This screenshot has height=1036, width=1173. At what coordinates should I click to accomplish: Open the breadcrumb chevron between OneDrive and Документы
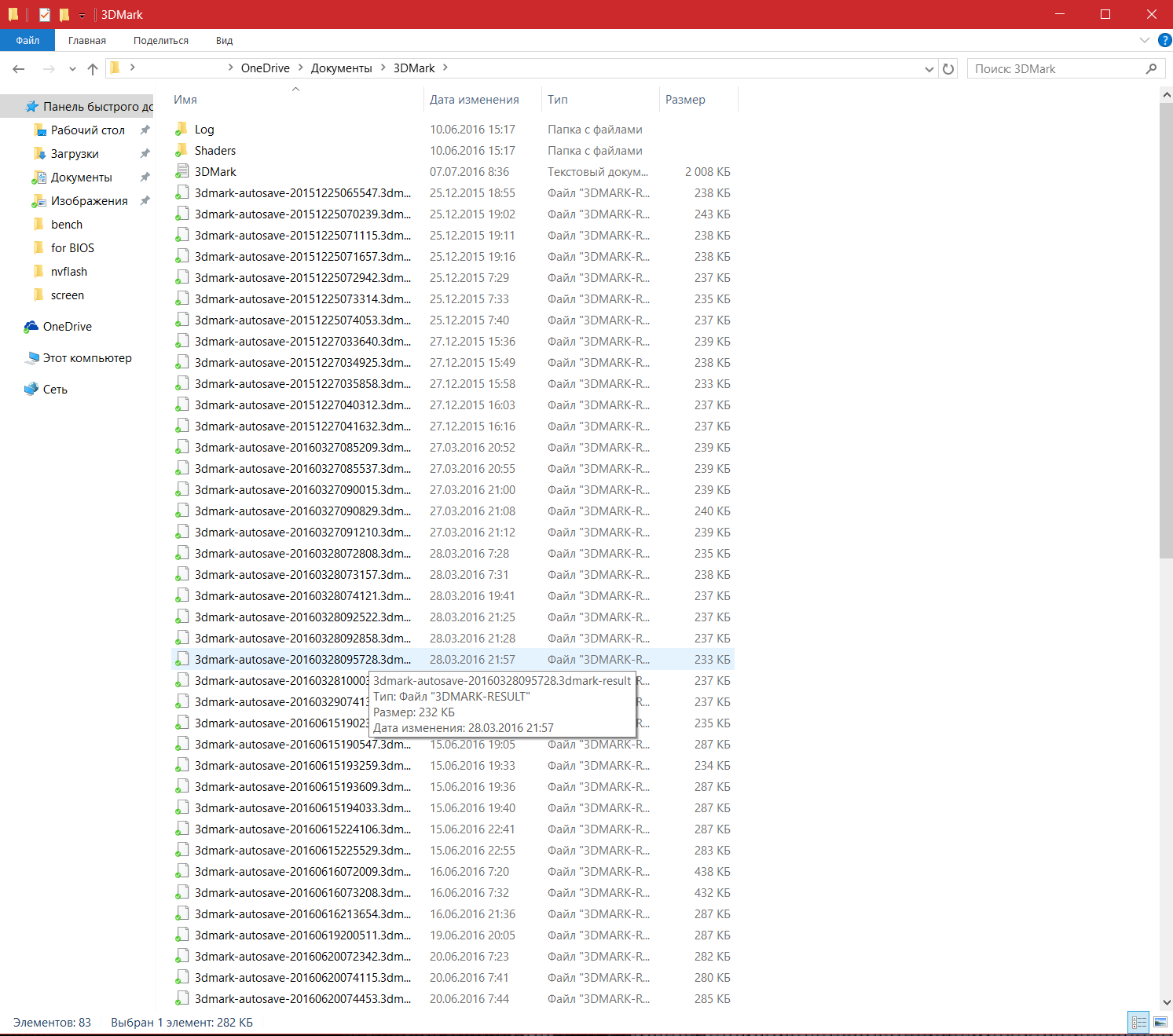(x=300, y=68)
